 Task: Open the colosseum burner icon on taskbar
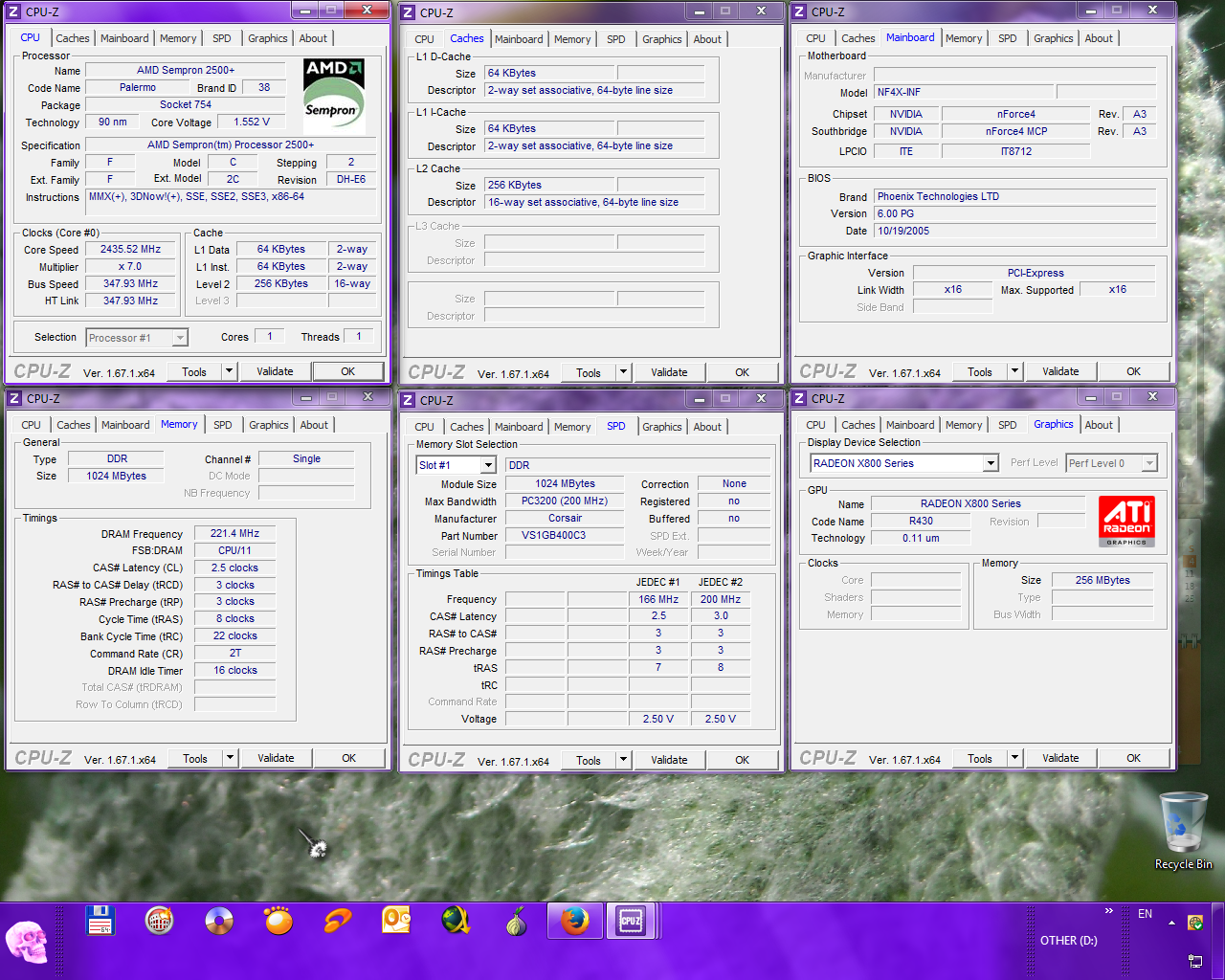(x=159, y=921)
